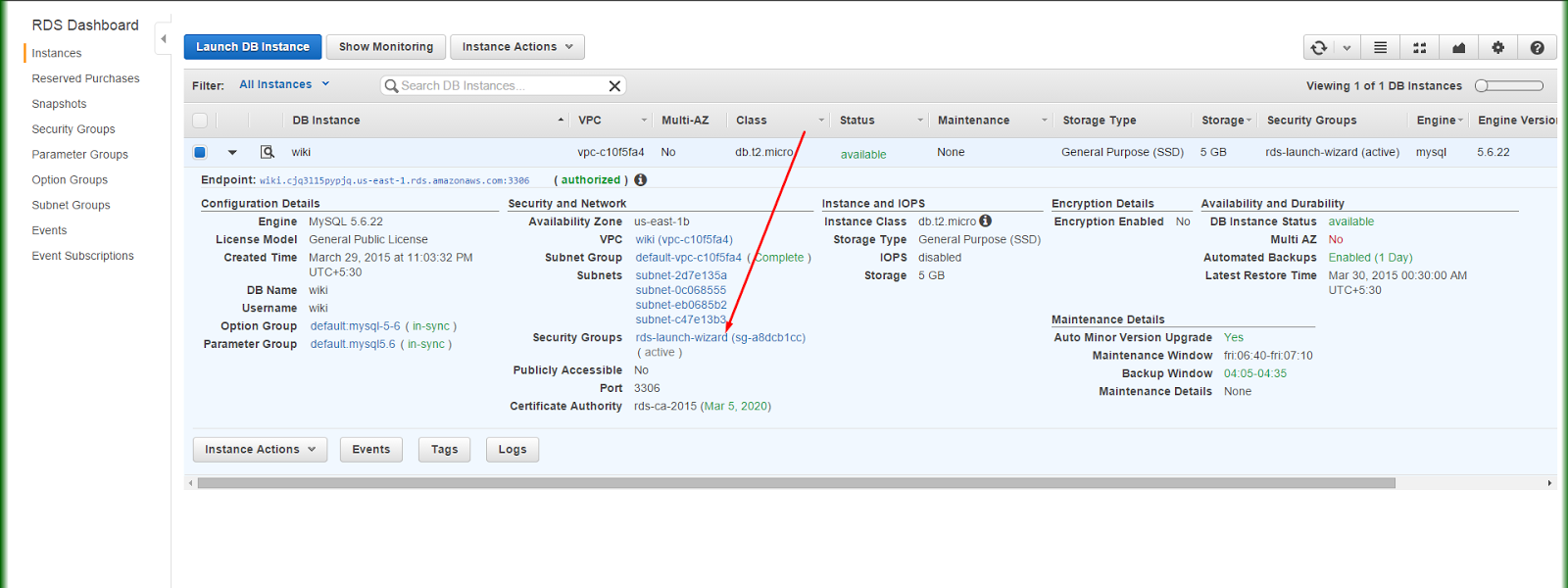
Task: Open the default.mysql5.6 parameter group link
Action: (353, 345)
